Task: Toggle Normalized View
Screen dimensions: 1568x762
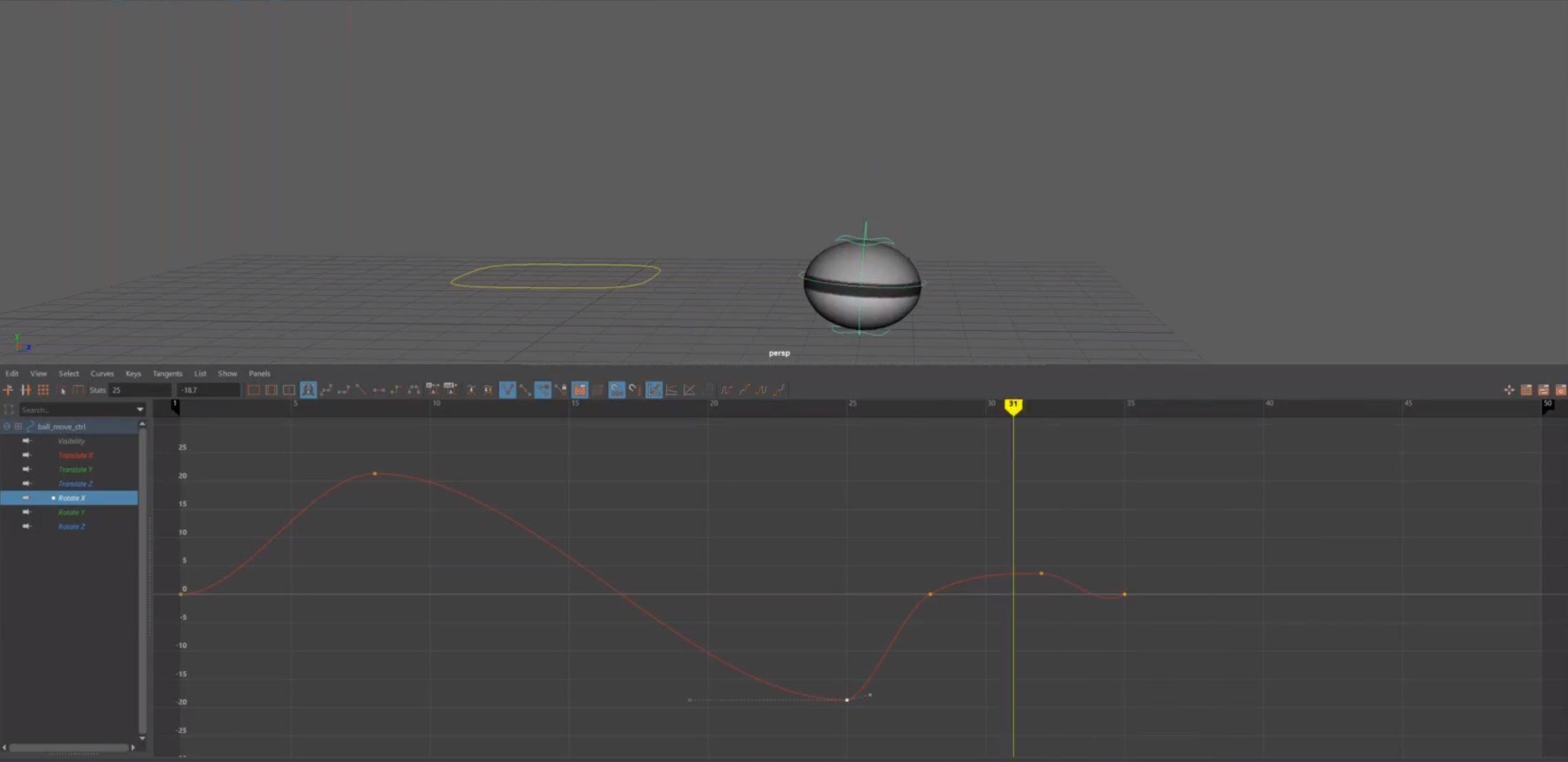Action: [690, 390]
